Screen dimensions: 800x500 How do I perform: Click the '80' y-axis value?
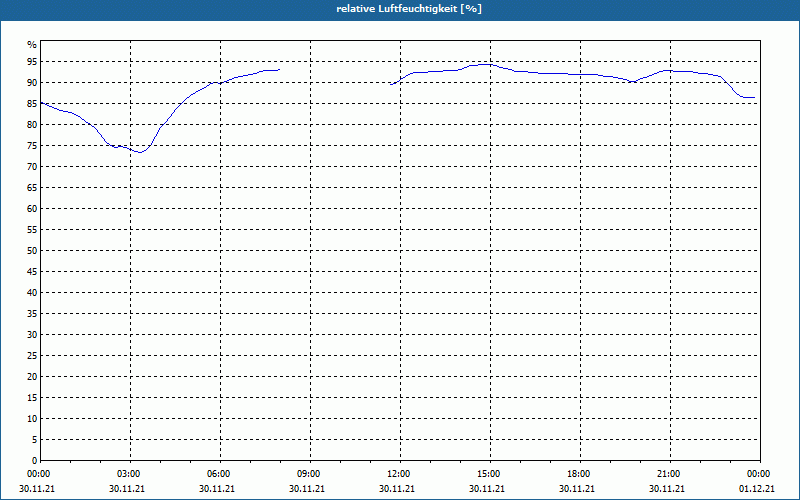[32, 124]
